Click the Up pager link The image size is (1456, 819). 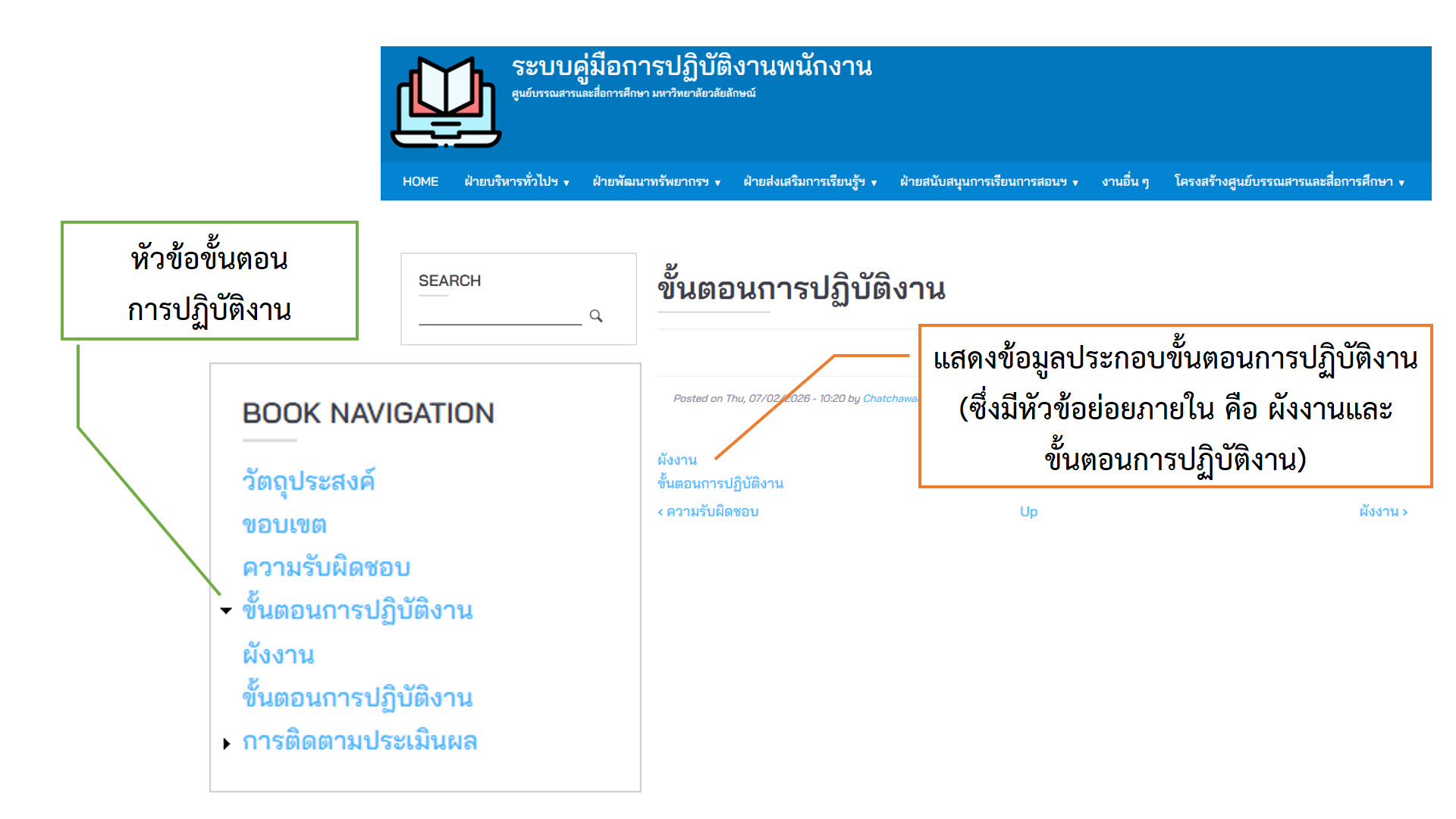[x=1028, y=512]
